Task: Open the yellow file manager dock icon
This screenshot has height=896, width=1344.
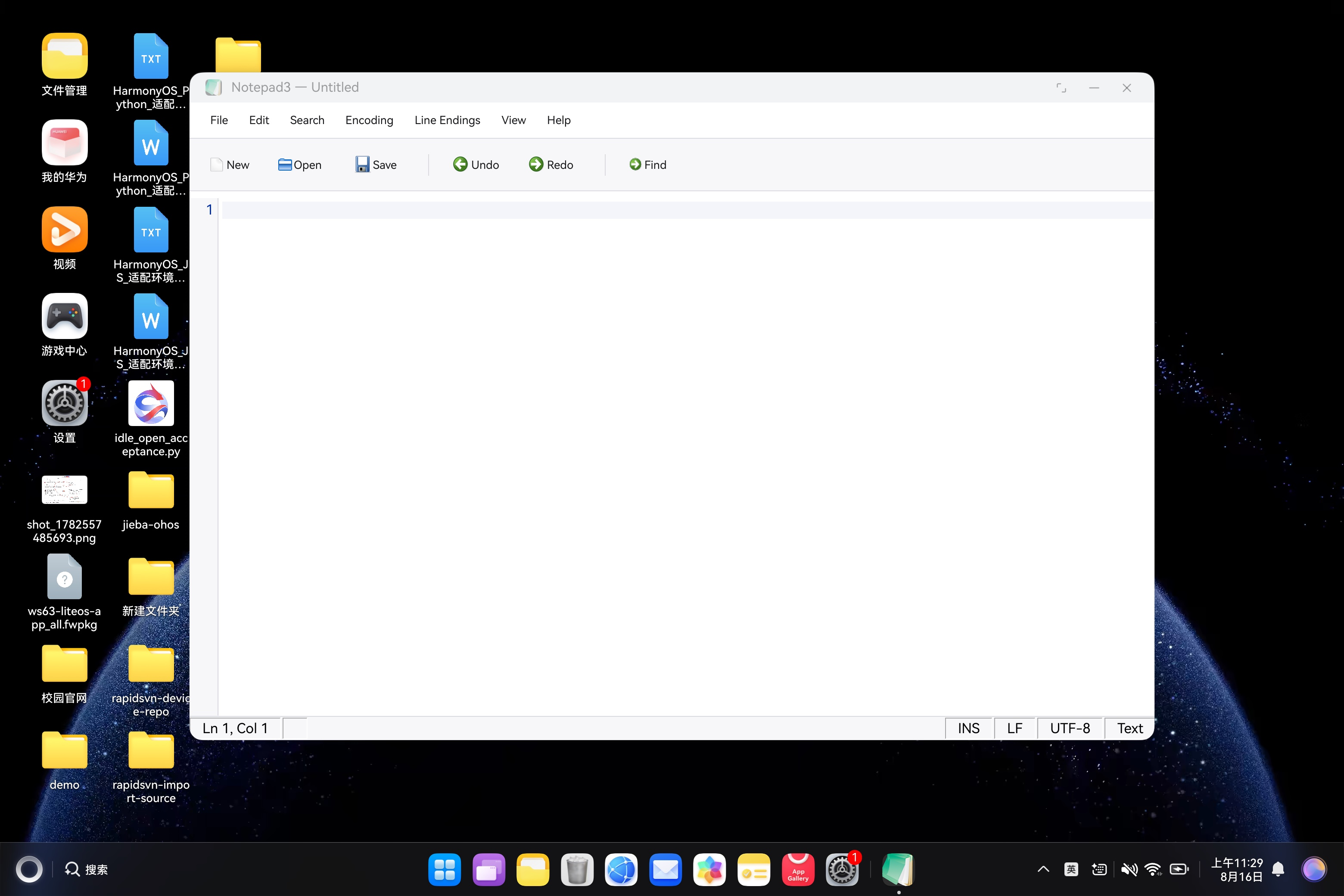Action: click(532, 870)
